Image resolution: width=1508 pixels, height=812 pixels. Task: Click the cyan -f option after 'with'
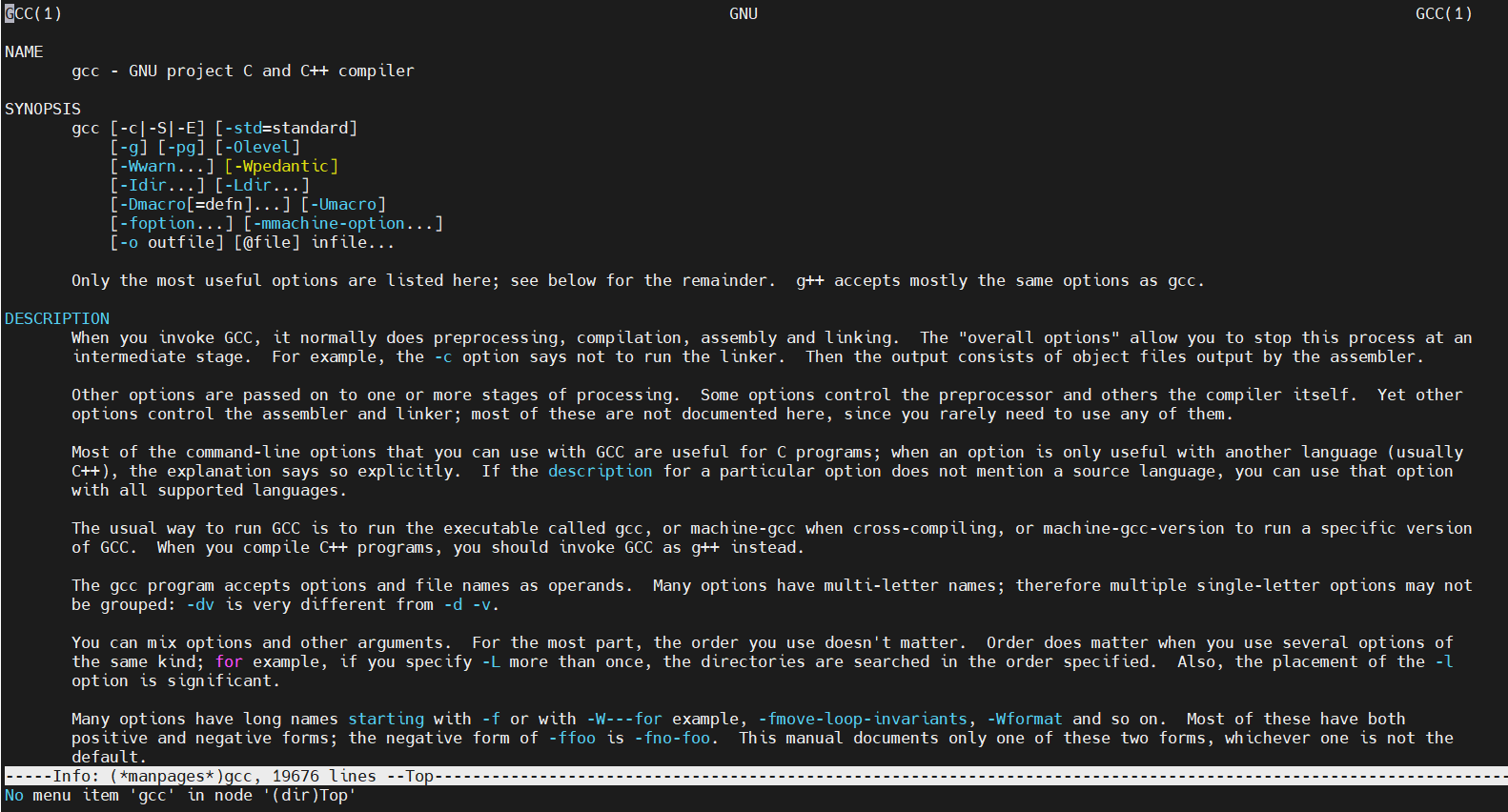[x=491, y=719]
